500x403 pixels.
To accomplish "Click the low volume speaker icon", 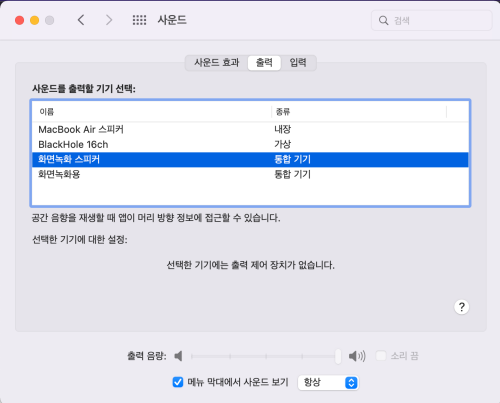I will [178, 356].
